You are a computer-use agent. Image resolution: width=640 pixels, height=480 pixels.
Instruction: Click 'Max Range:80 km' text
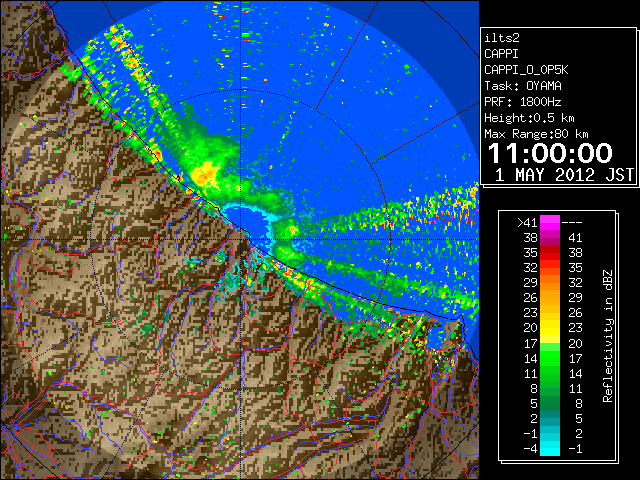click(x=536, y=134)
